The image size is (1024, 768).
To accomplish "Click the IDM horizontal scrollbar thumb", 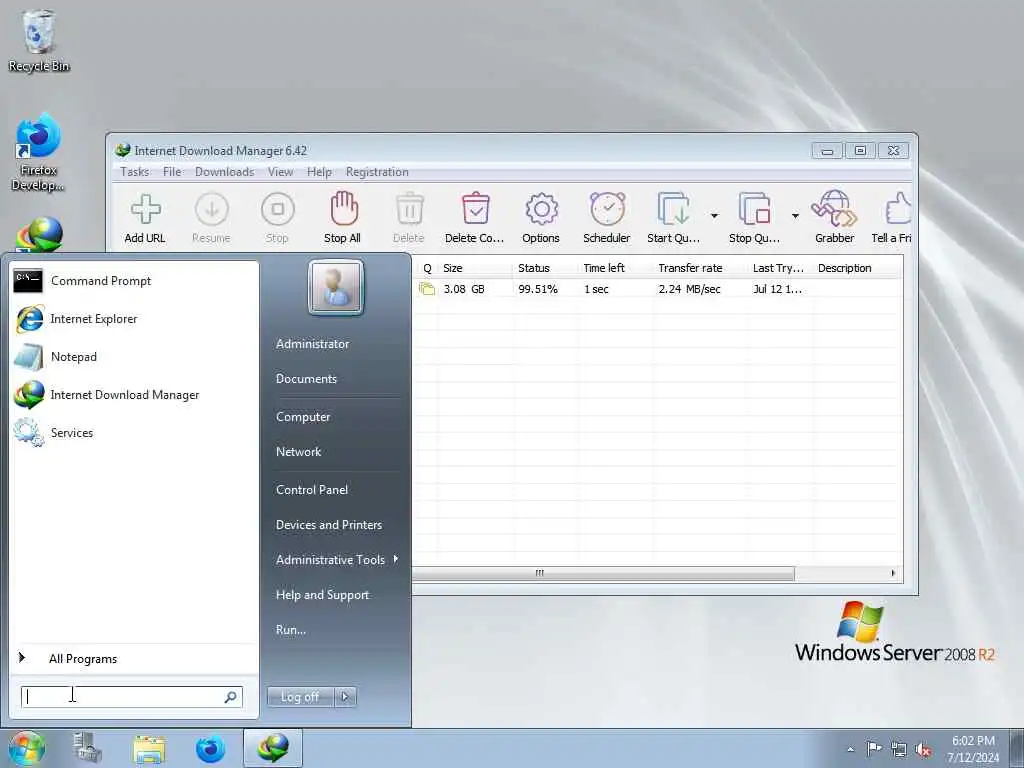I will pos(603,573).
